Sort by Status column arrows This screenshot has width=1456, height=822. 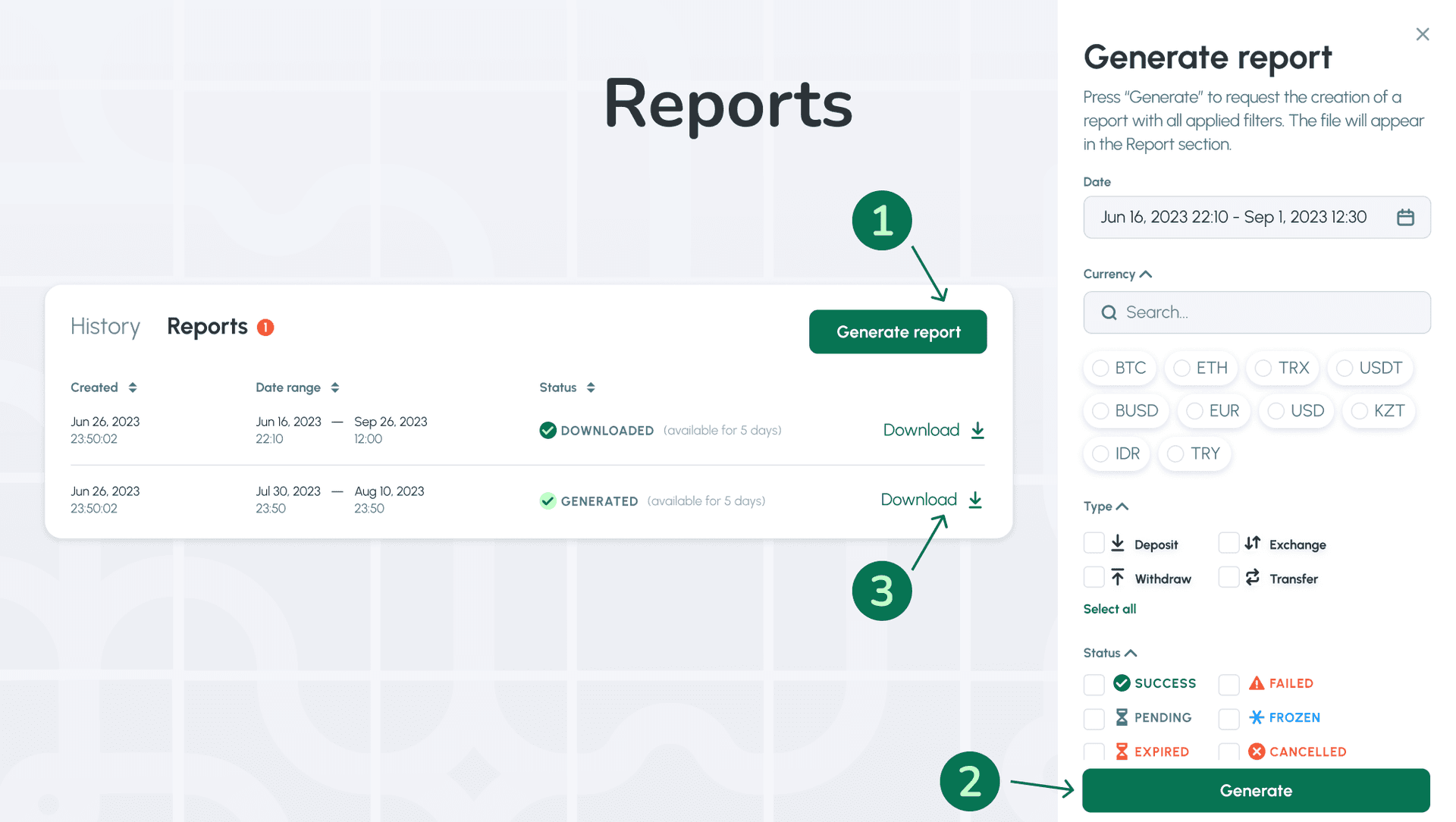click(591, 387)
